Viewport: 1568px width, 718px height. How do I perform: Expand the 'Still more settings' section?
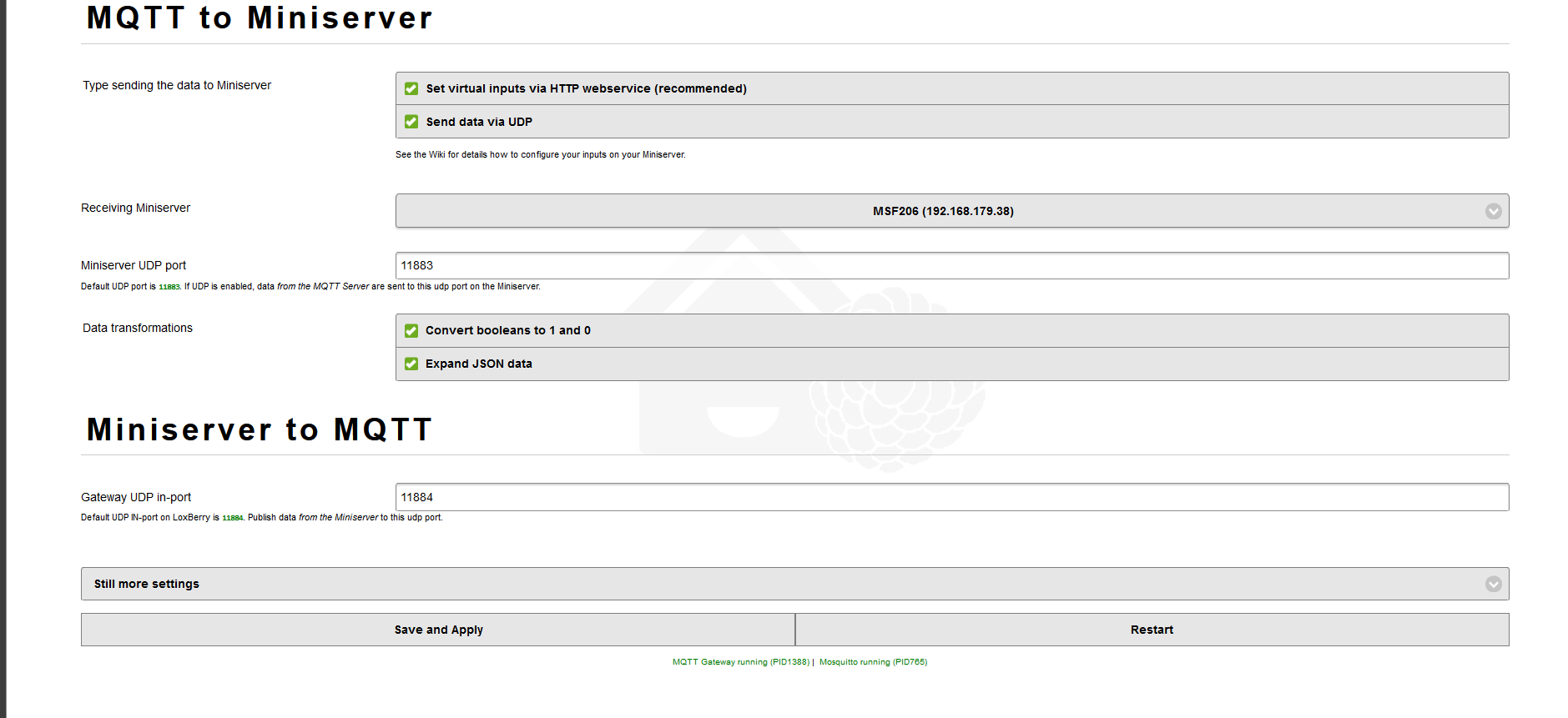pyautogui.click(x=794, y=584)
